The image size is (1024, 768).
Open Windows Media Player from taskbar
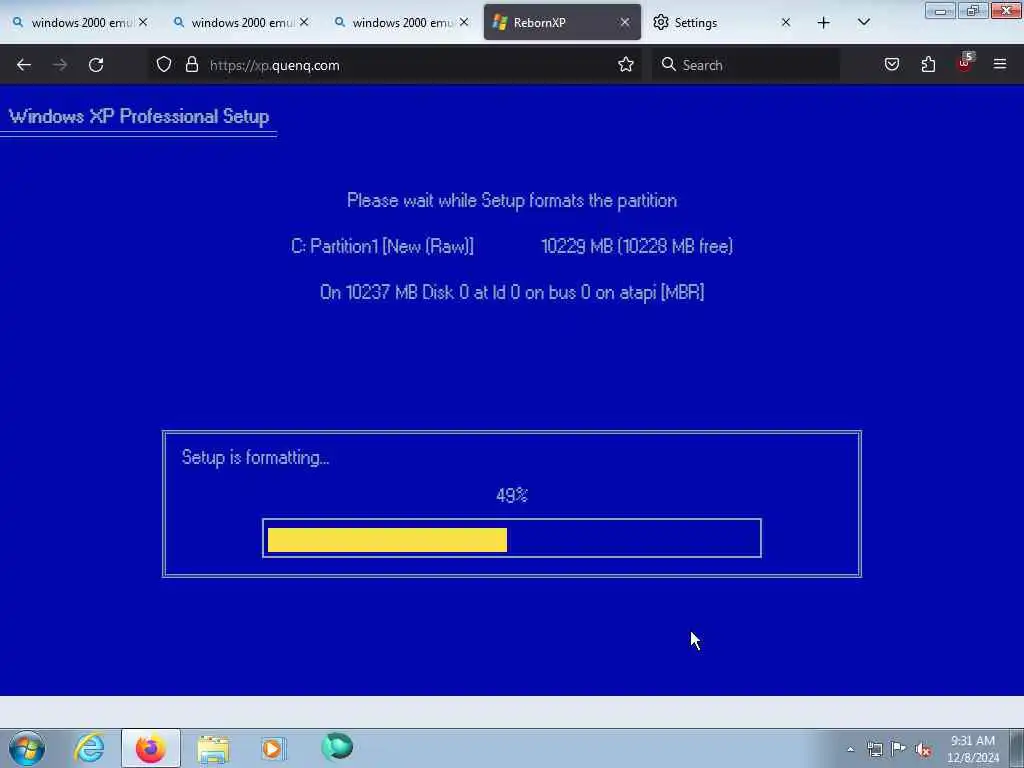[x=273, y=748]
